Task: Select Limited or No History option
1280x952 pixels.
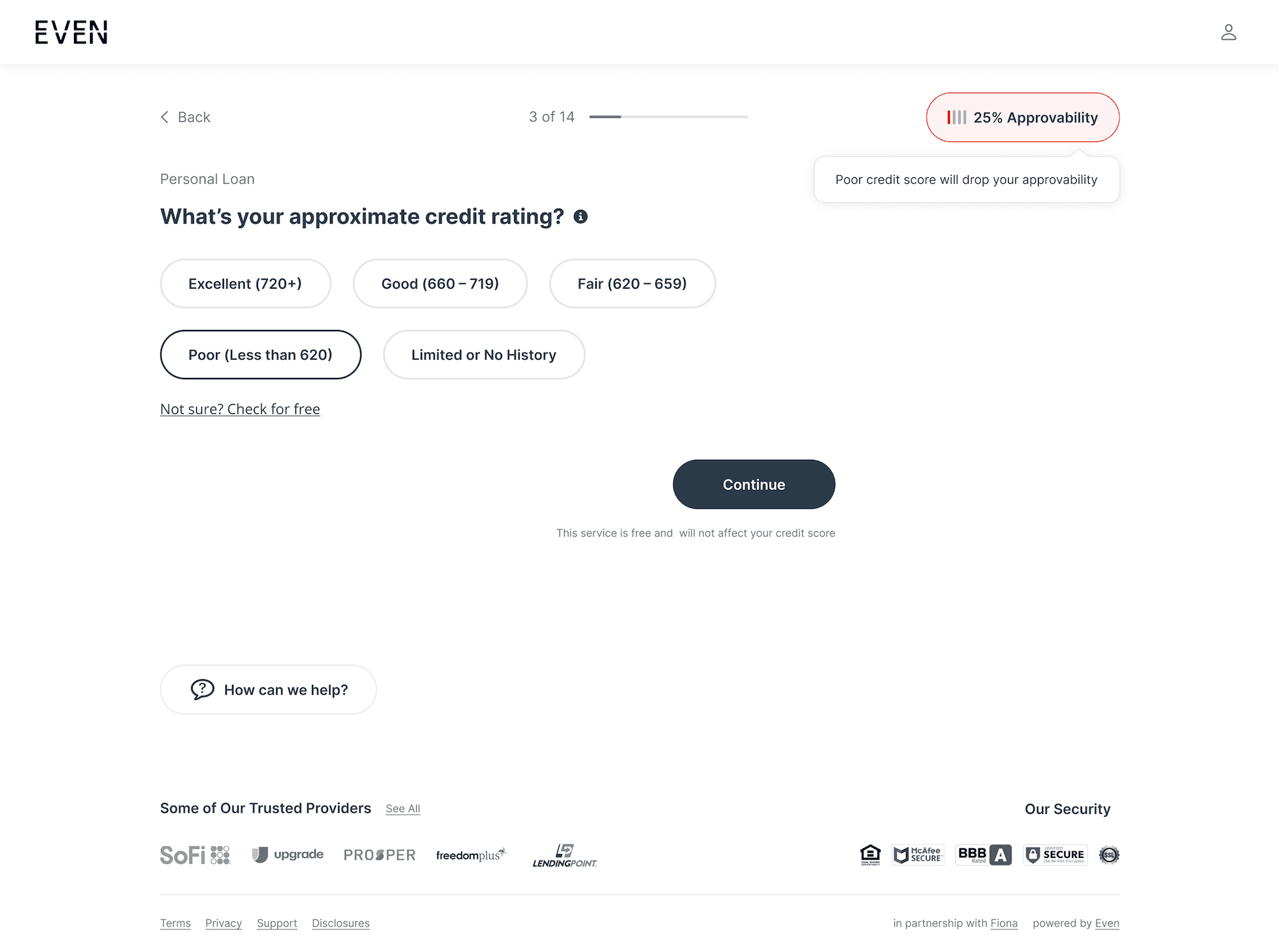Action: pos(484,355)
